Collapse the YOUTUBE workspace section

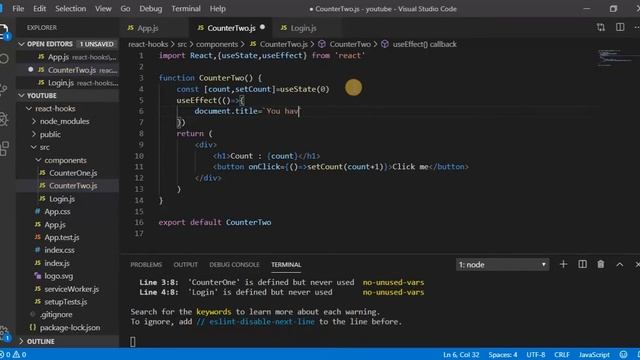(x=22, y=96)
